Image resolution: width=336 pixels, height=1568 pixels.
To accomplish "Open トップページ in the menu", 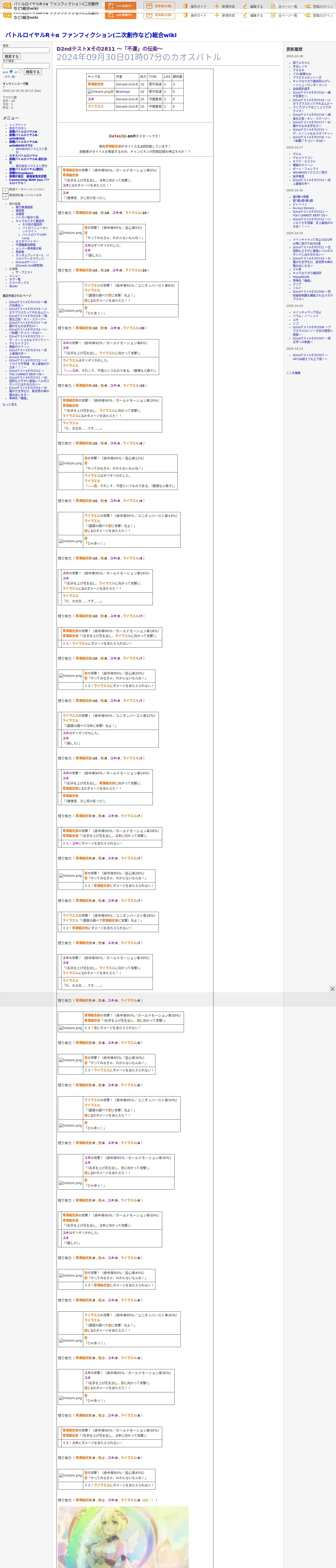I will point(18,125).
